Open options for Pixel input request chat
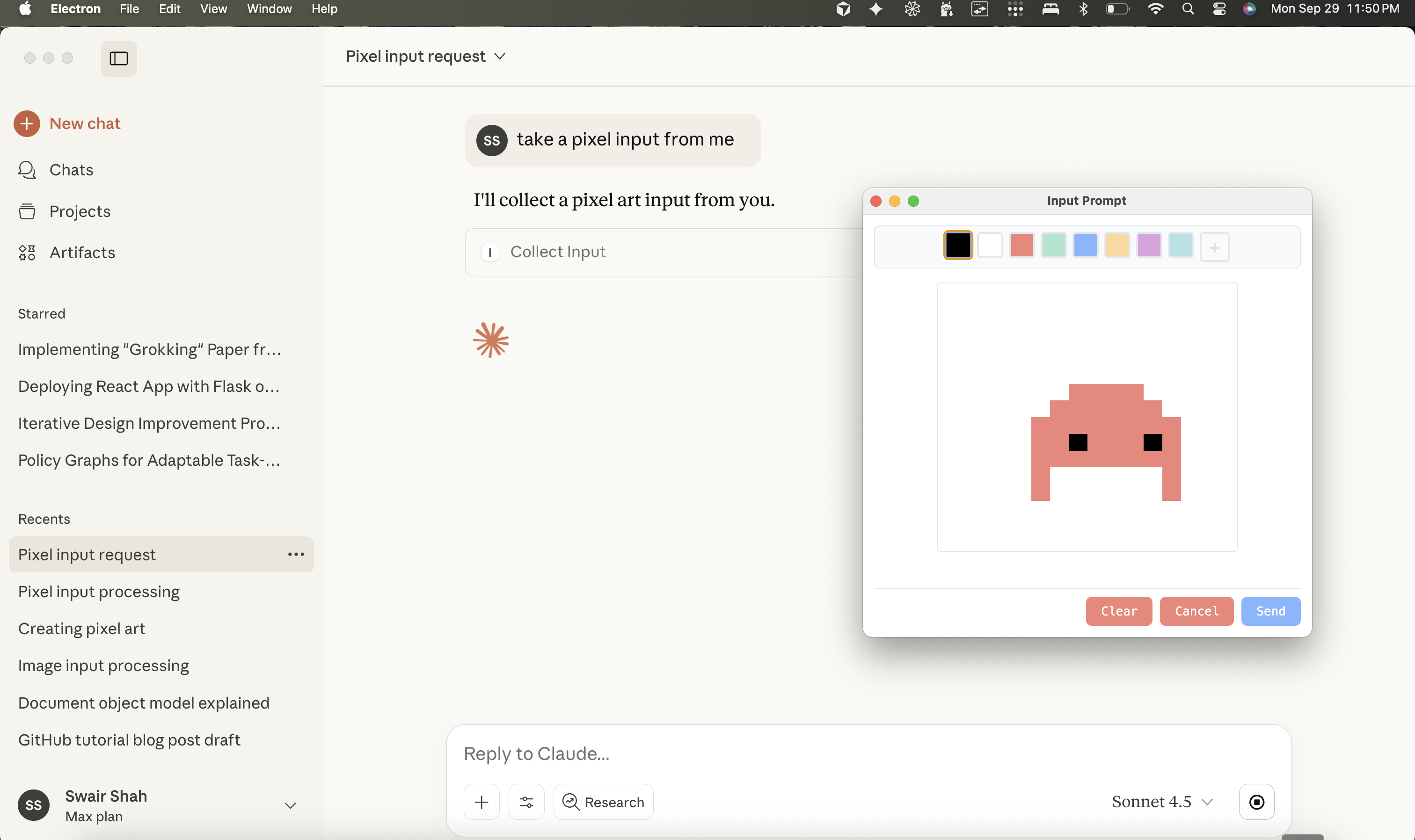The image size is (1415, 840). click(296, 554)
